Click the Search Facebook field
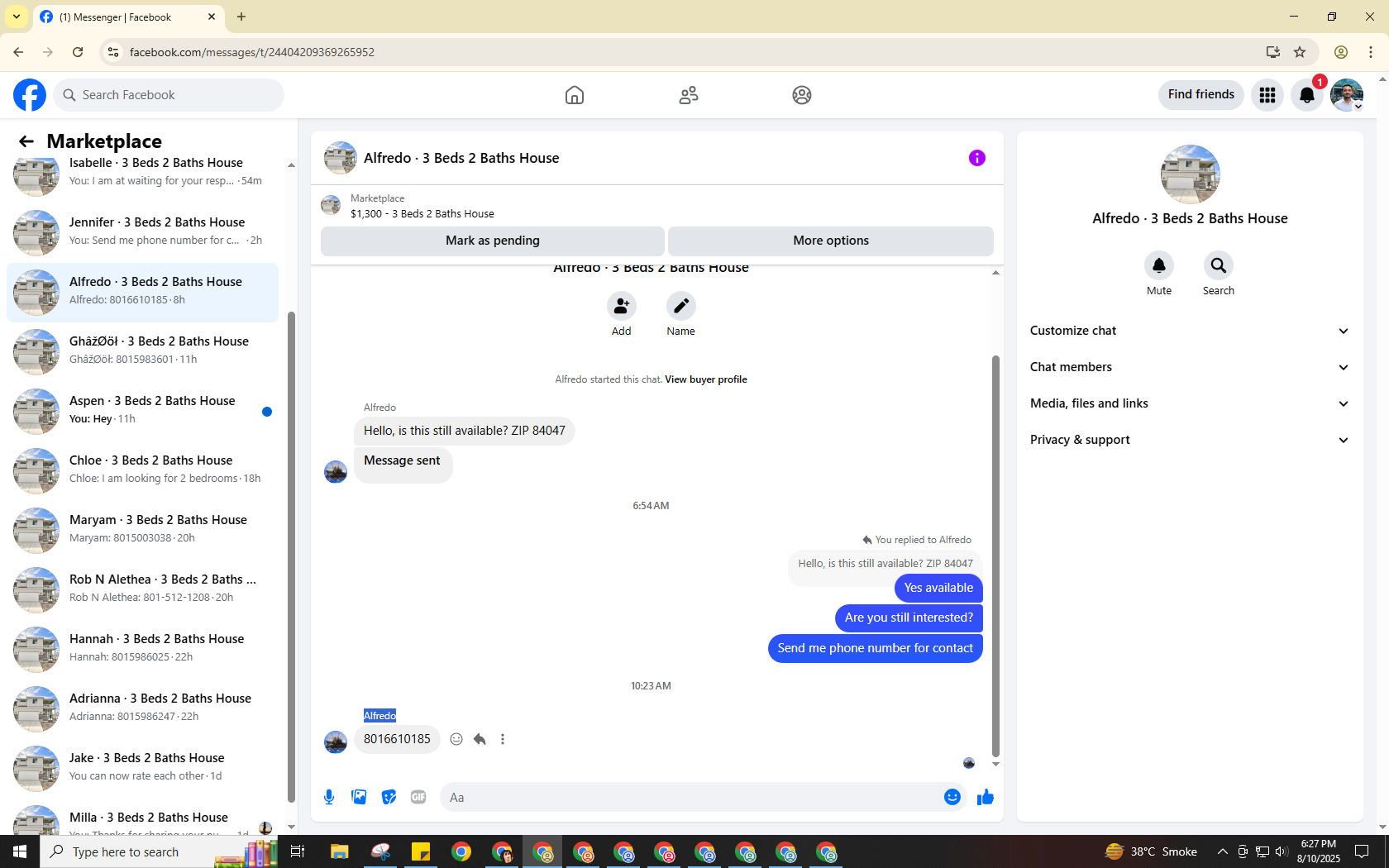 169,95
